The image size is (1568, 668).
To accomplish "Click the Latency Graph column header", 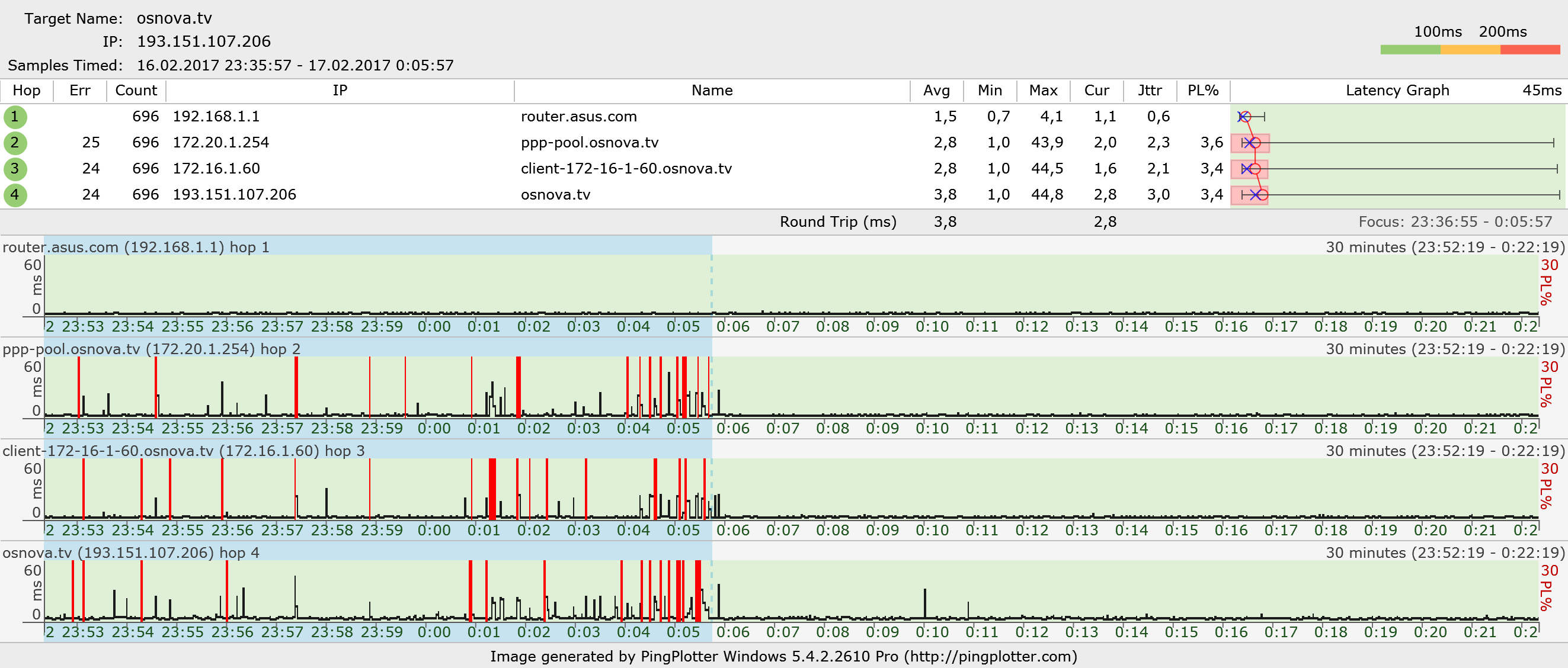I will (x=1397, y=91).
